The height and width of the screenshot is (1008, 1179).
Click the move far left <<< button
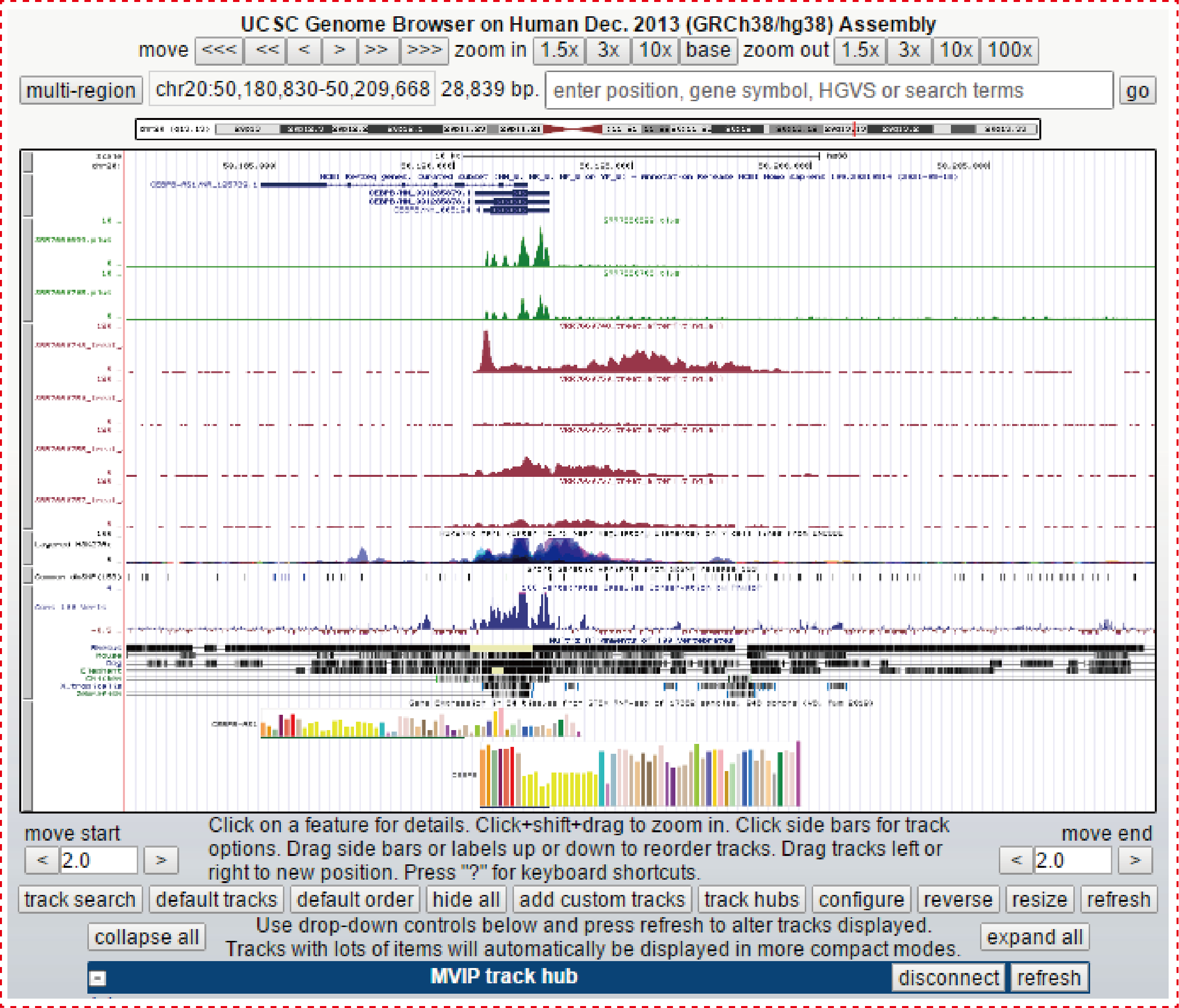tap(219, 51)
